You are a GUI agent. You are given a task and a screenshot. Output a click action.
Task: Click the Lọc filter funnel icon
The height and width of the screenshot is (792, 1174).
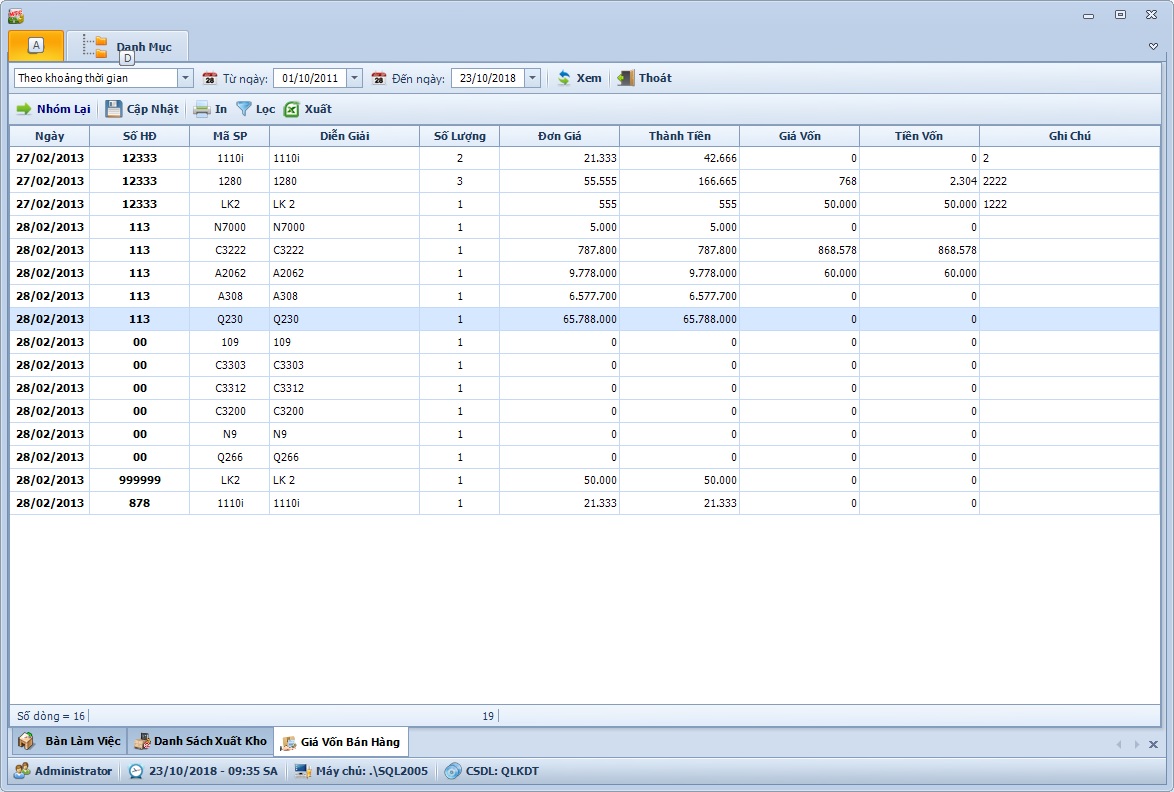click(244, 109)
